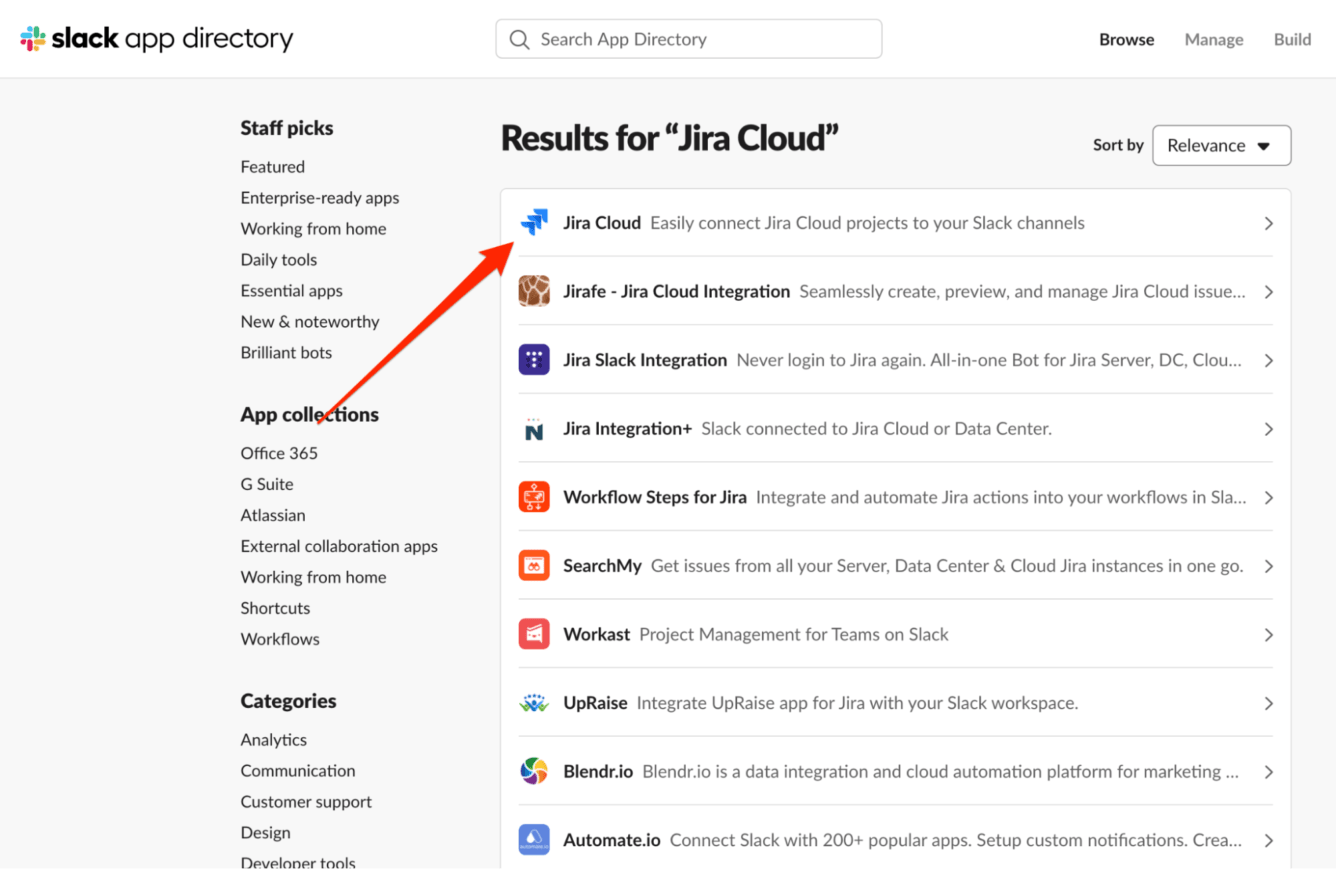Select the Browse tab in header
This screenshot has height=869, width=1336.
(1126, 40)
